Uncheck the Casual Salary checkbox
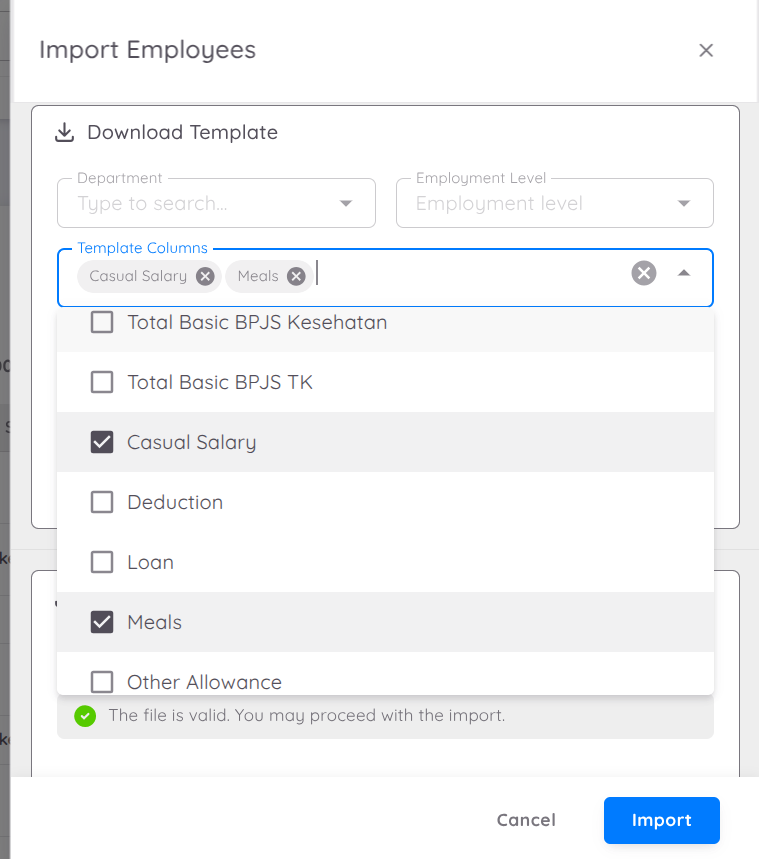The image size is (759, 859). (x=102, y=442)
